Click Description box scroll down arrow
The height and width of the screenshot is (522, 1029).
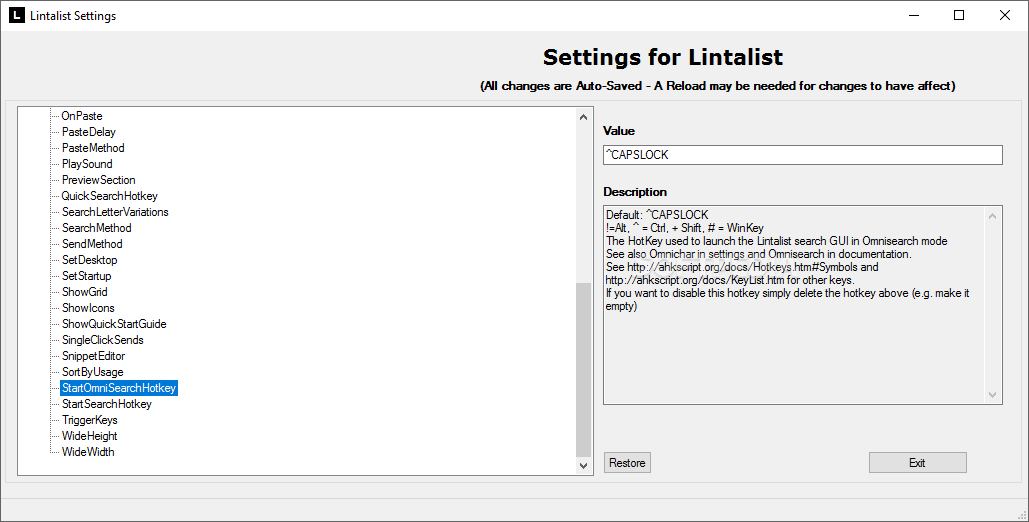pyautogui.click(x=992, y=395)
